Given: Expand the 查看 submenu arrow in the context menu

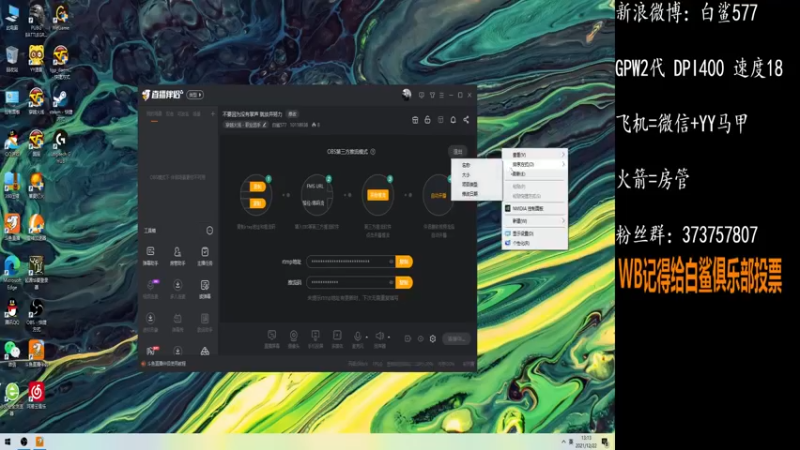Looking at the screenshot, I should point(563,155).
